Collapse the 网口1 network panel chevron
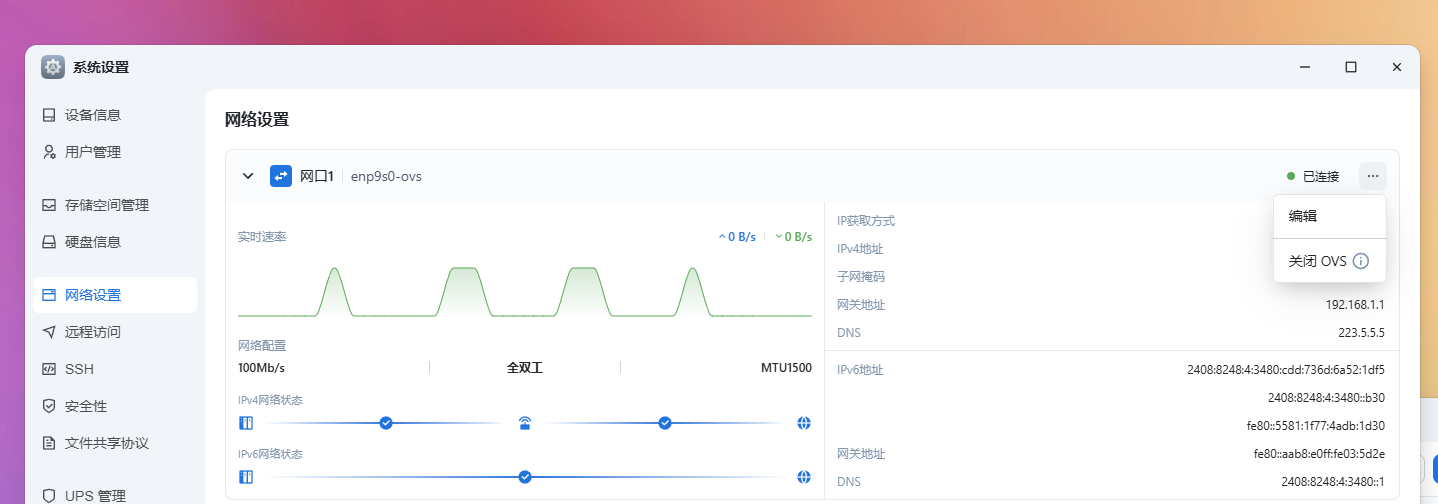The image size is (1438, 504). pos(248,176)
